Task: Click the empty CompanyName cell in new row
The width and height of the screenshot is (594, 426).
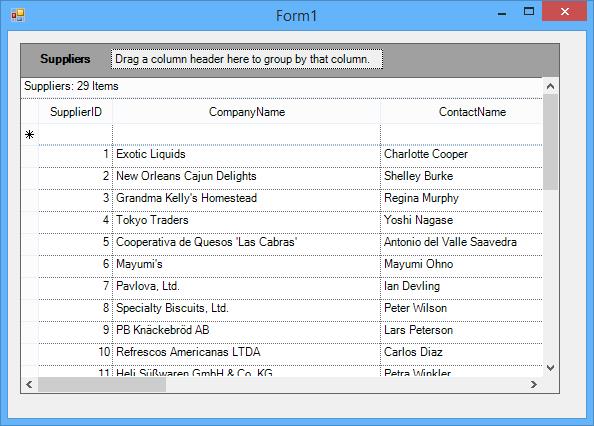Action: 247,134
